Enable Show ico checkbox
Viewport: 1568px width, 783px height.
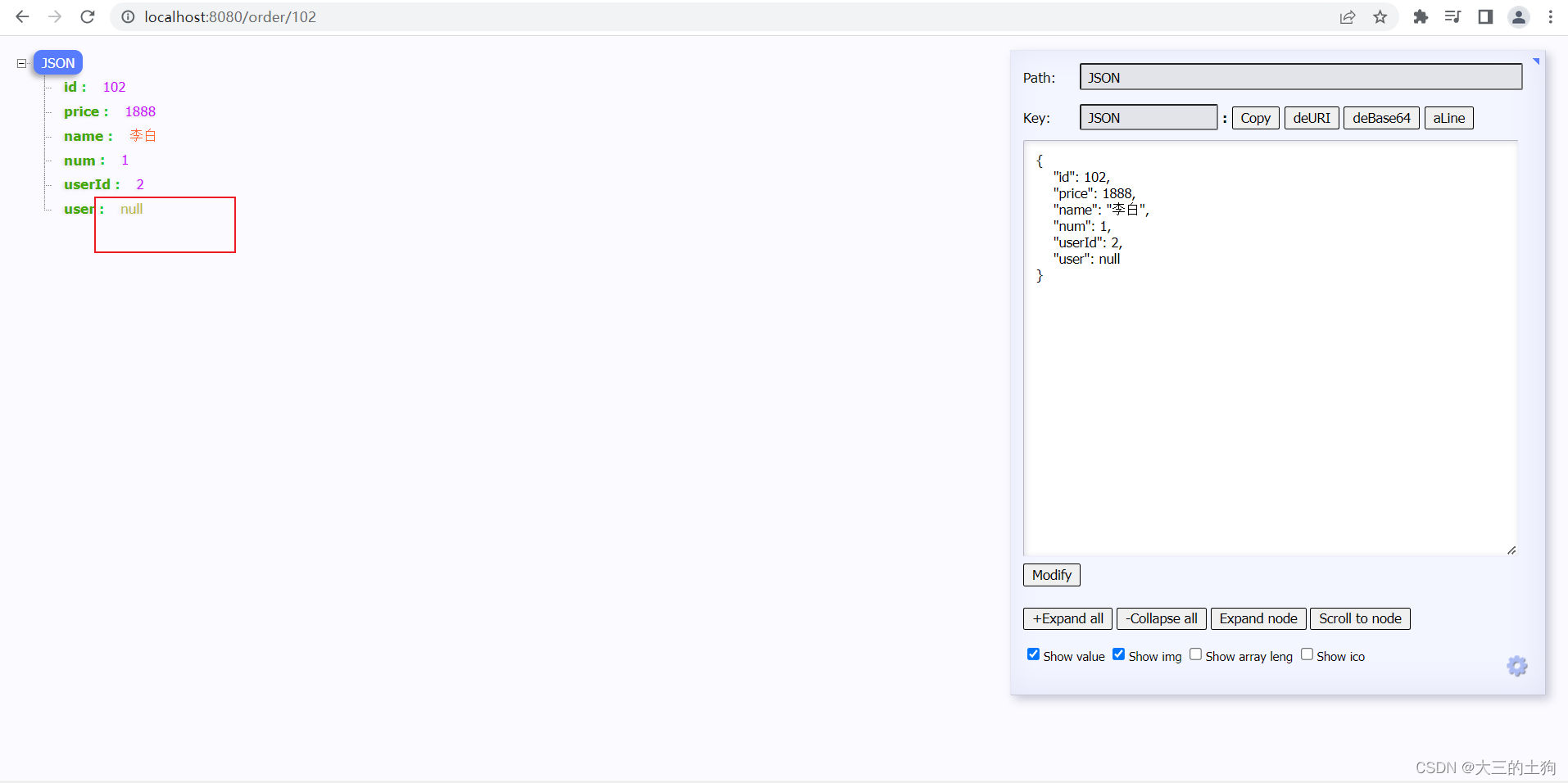[1307, 654]
